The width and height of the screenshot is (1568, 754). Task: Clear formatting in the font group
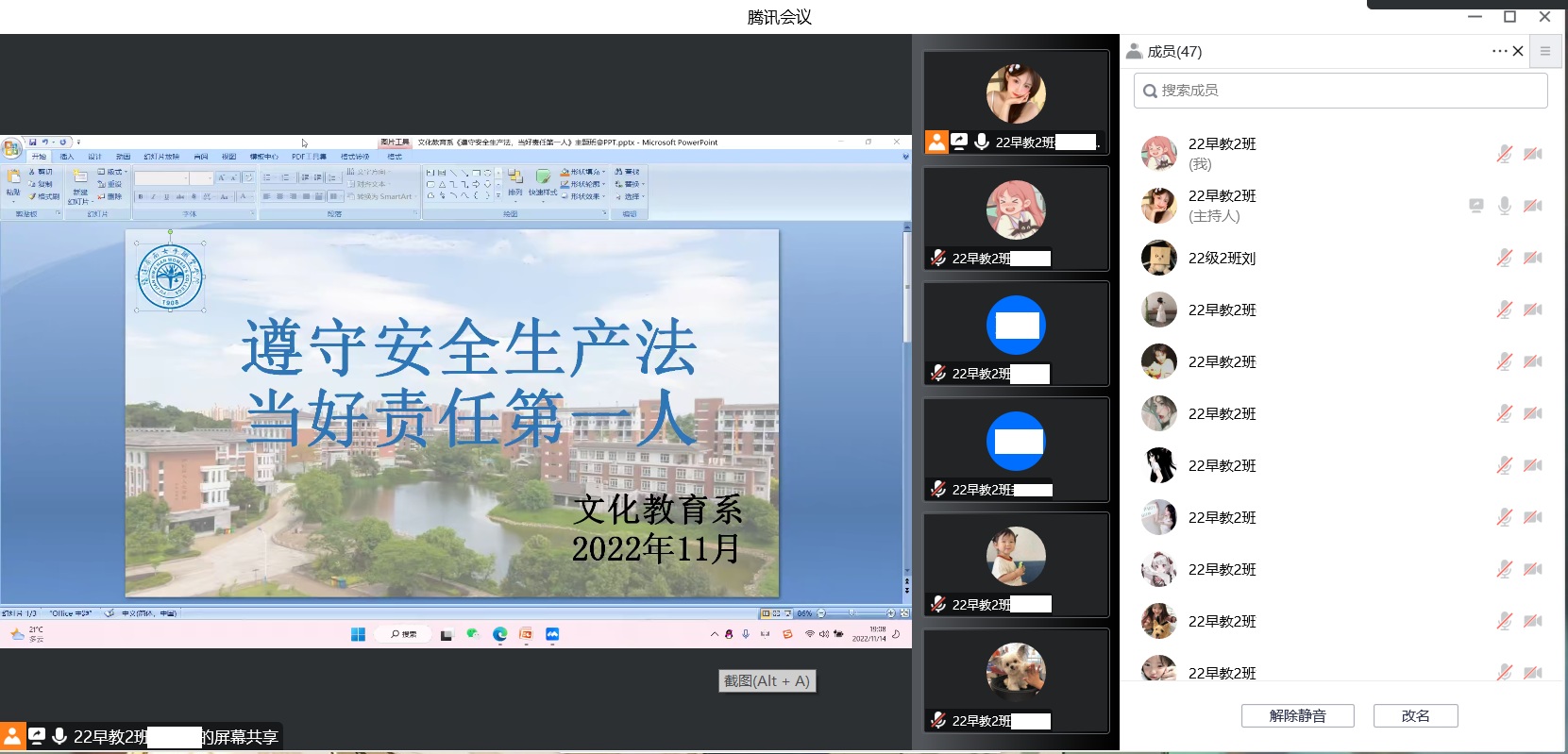point(248,177)
